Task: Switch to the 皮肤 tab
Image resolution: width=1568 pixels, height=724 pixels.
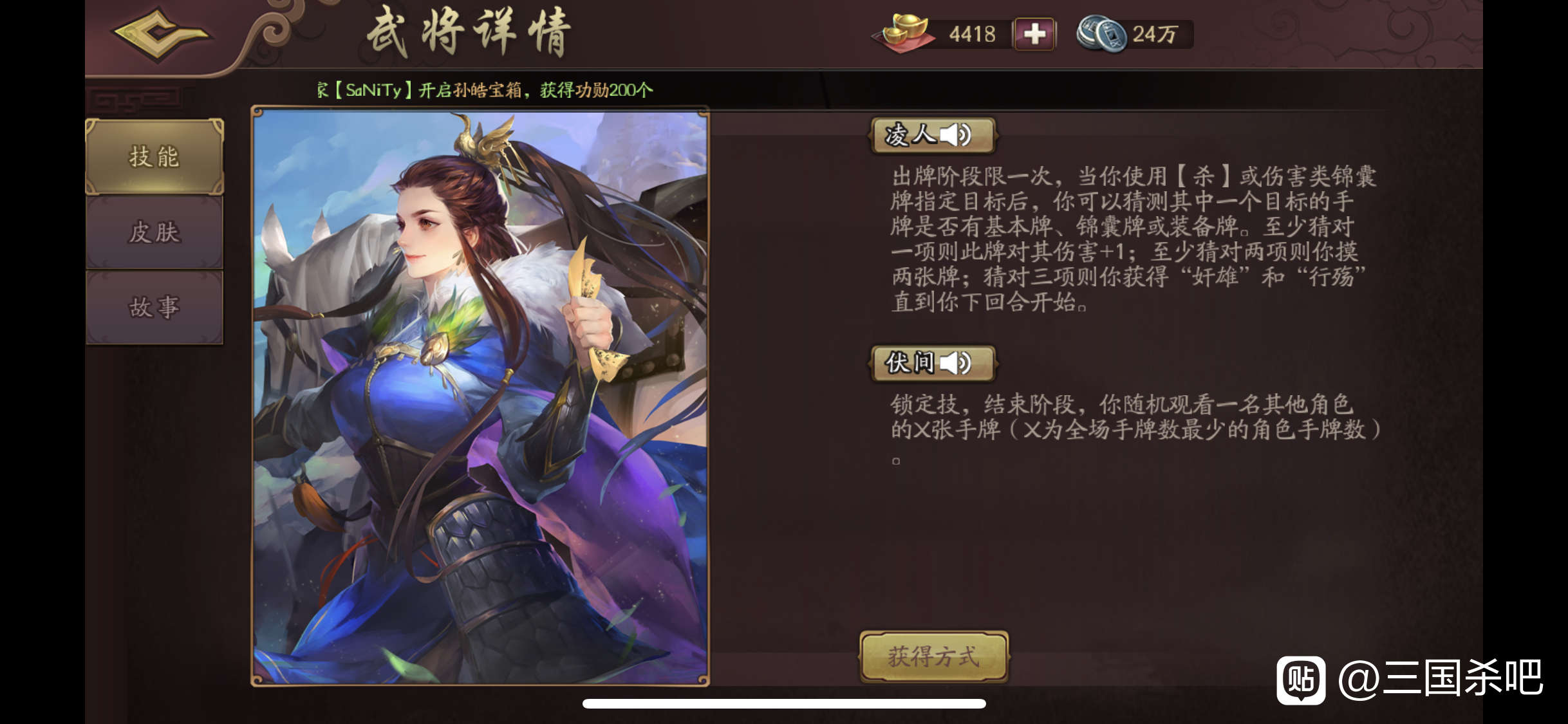Action: coord(154,232)
